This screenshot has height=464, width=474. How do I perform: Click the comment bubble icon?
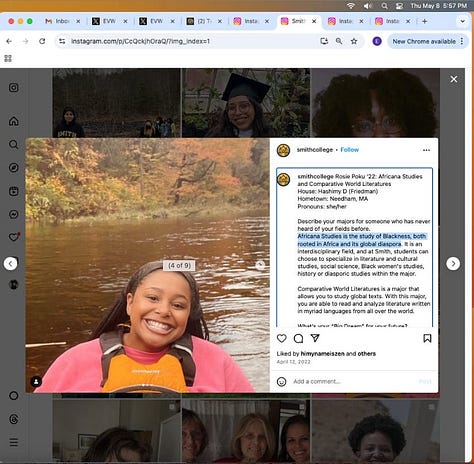point(298,338)
